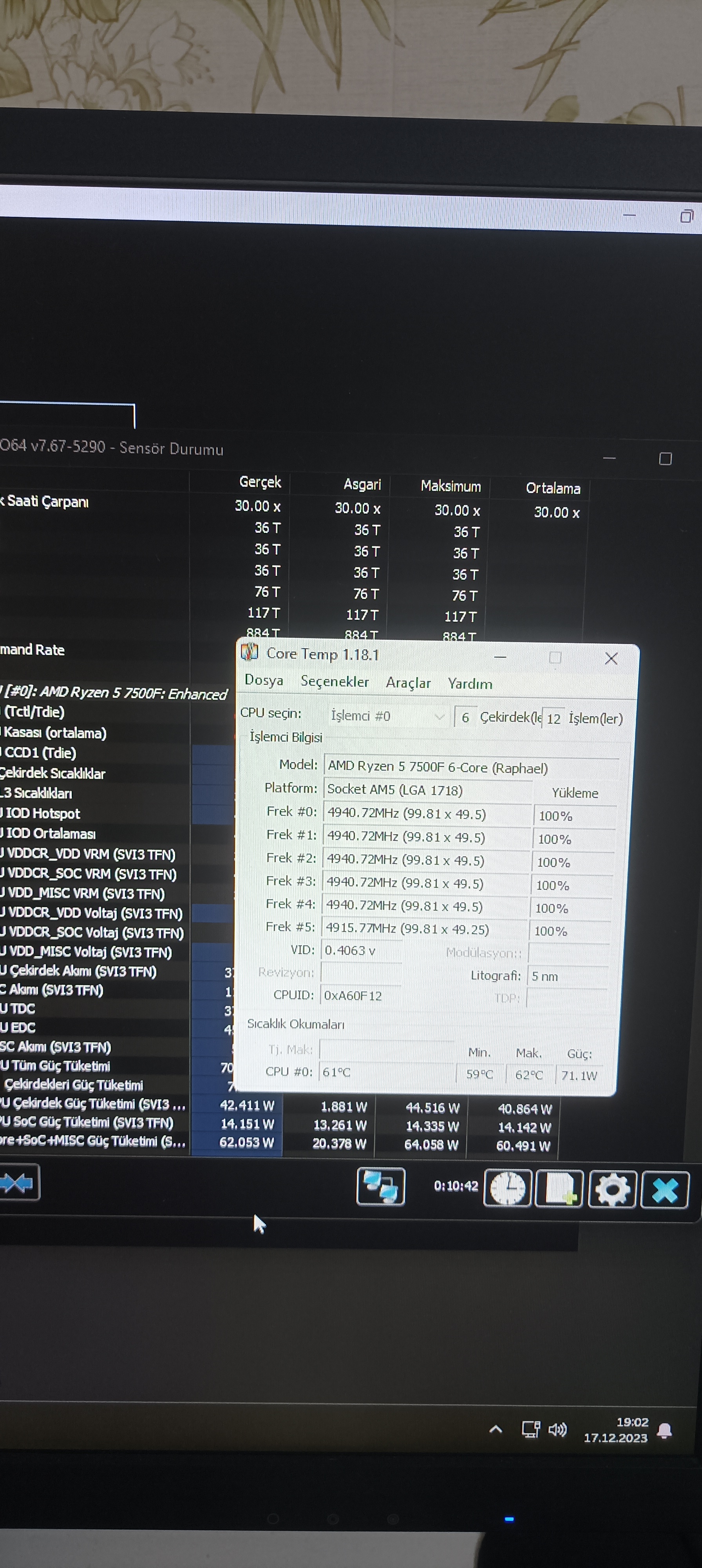Image resolution: width=702 pixels, height=1568 pixels.
Task: Maximize the HWiNFO Sensör Durumu window
Action: tap(666, 459)
